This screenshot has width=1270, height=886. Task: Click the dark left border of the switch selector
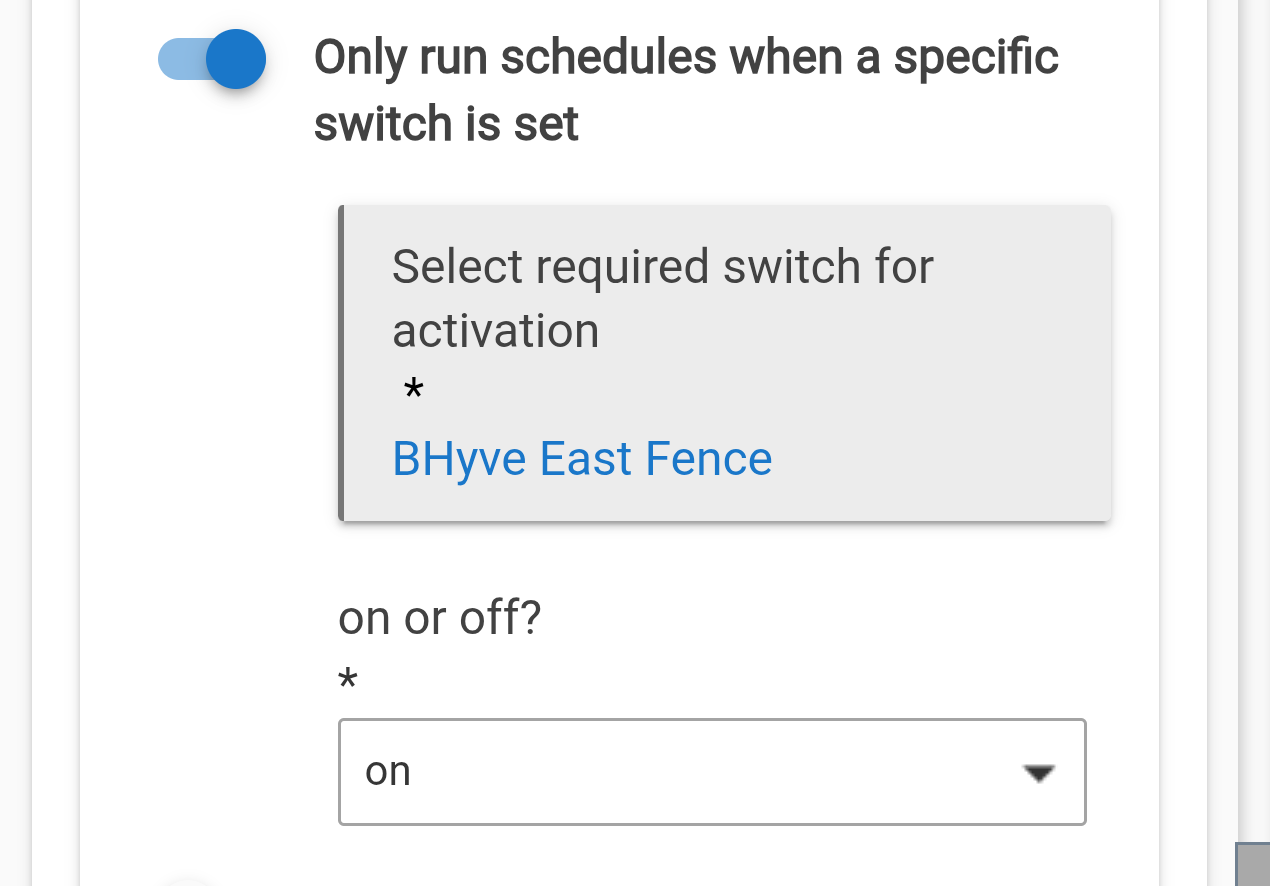pyautogui.click(x=341, y=363)
